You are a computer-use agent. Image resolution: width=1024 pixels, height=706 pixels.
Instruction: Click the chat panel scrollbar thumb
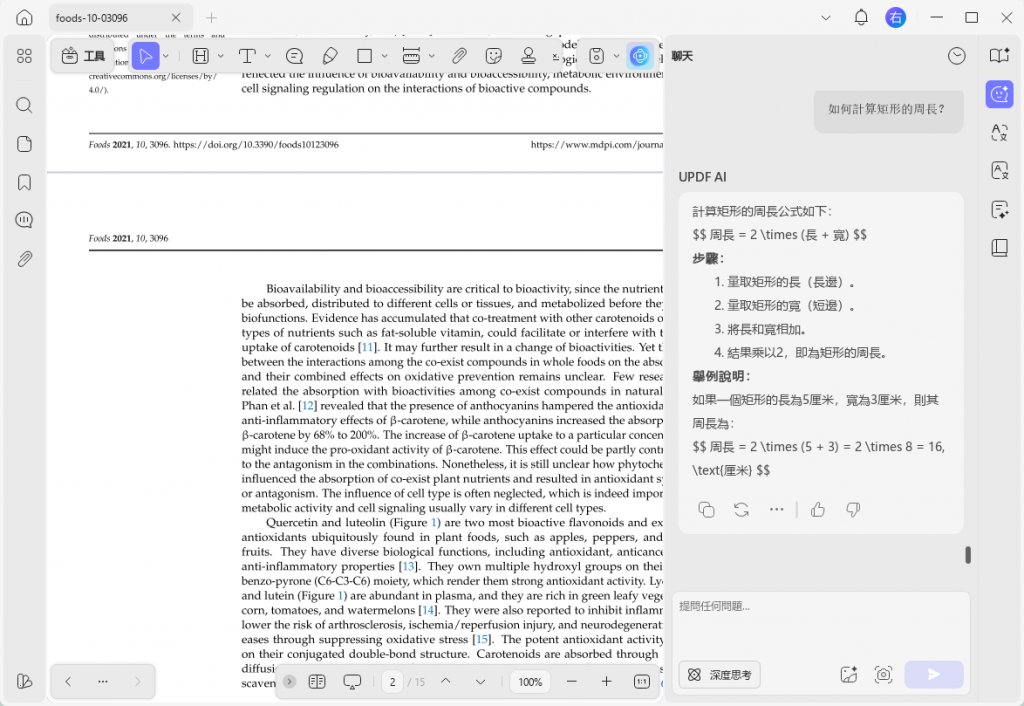pyautogui.click(x=968, y=554)
